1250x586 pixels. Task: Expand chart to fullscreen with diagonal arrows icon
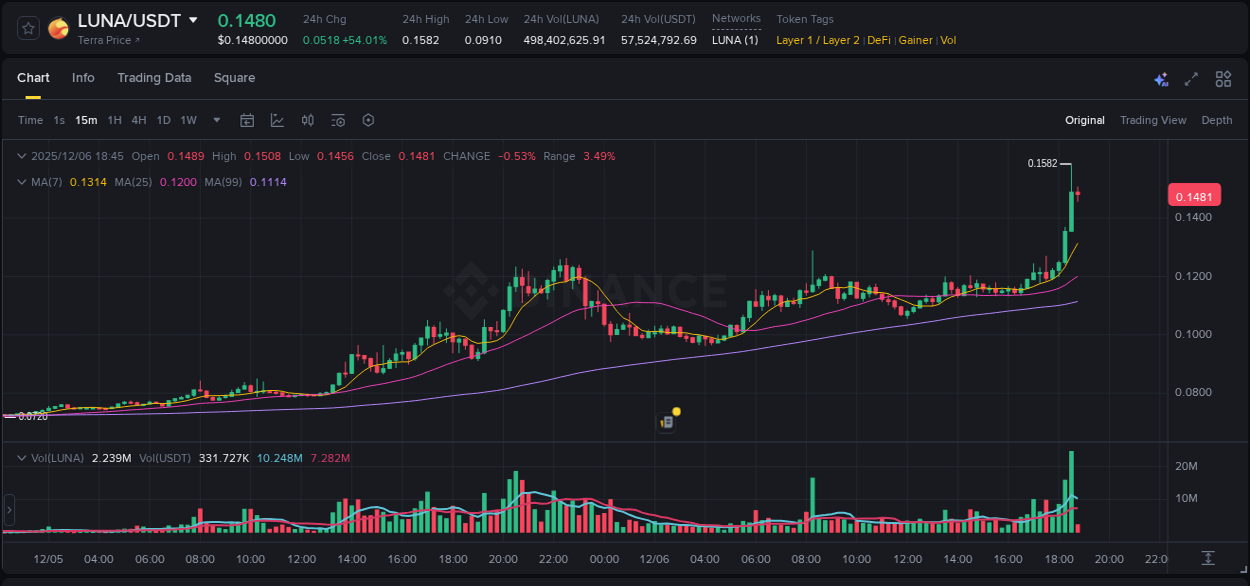1191,78
